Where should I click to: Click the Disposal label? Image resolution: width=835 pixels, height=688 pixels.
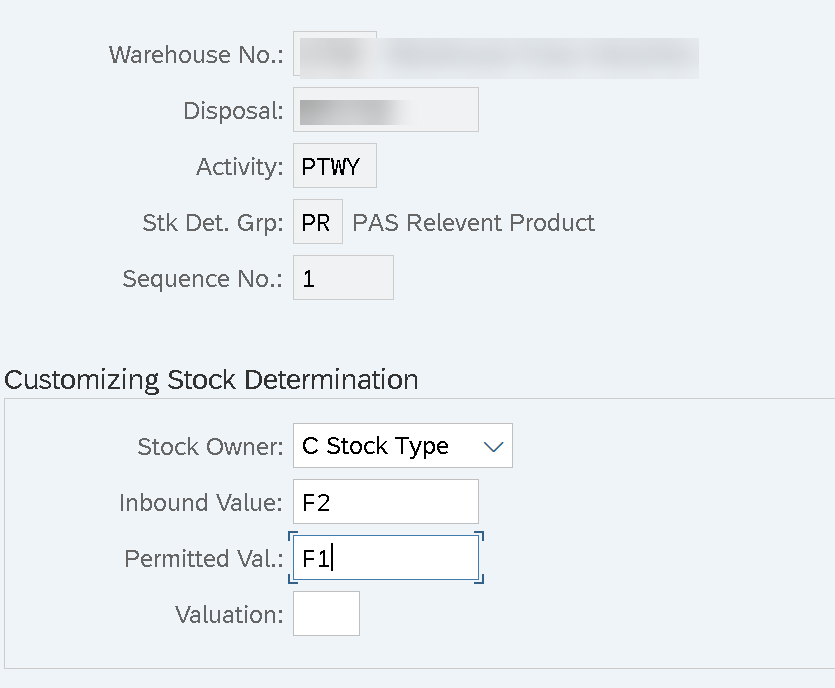(233, 110)
